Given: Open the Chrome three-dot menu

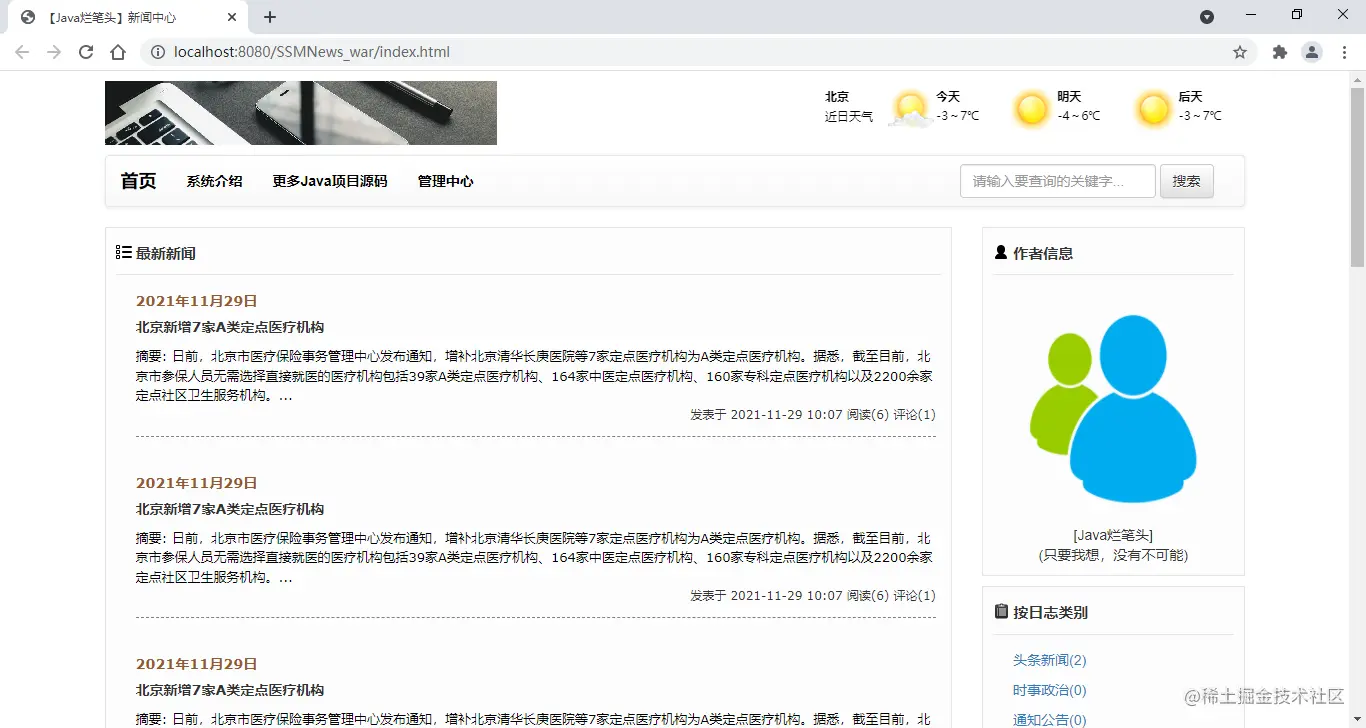Looking at the screenshot, I should click(1345, 52).
